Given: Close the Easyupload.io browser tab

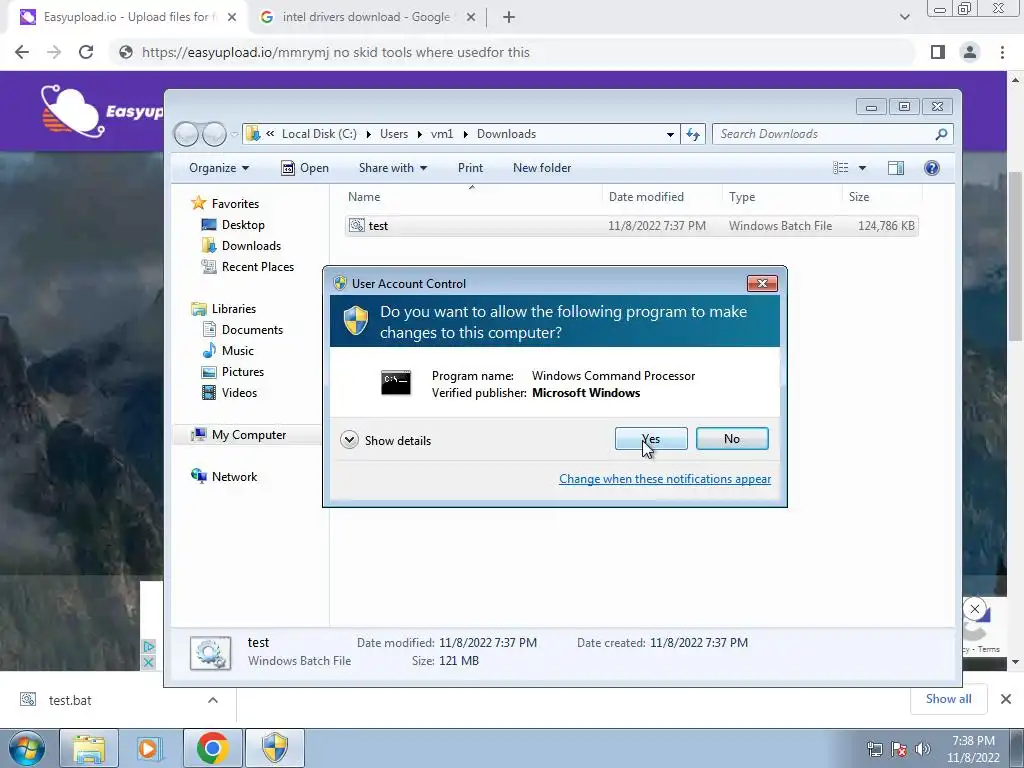Looking at the screenshot, I should coord(232,17).
